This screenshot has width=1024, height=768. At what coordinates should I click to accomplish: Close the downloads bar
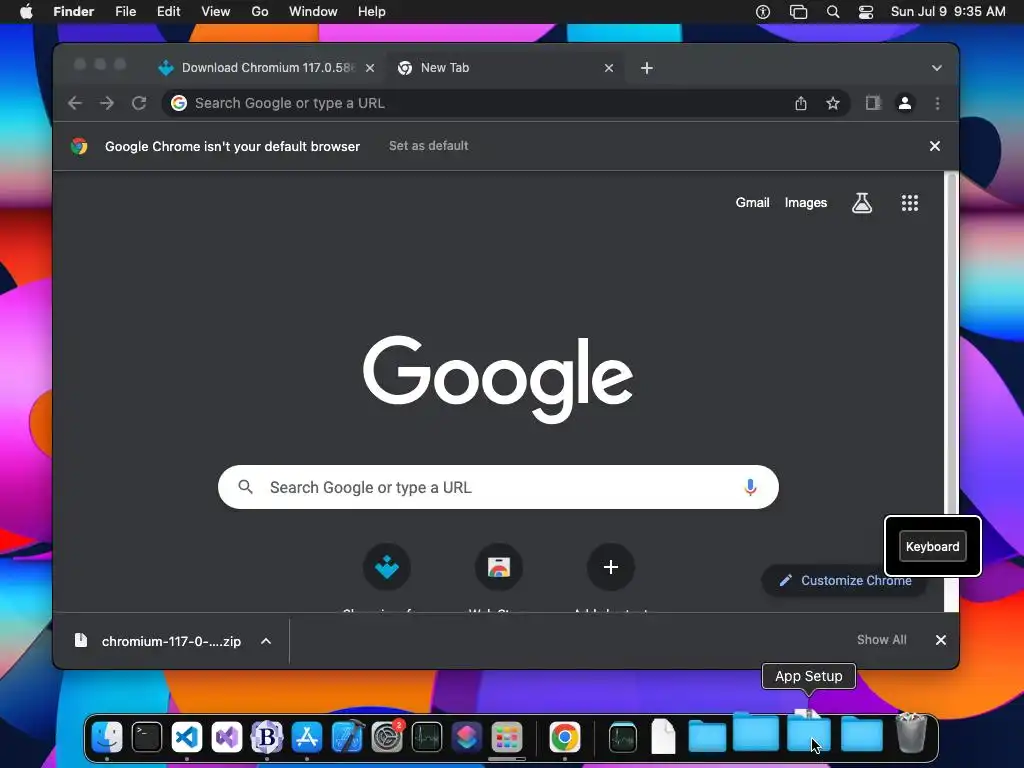[x=940, y=640]
